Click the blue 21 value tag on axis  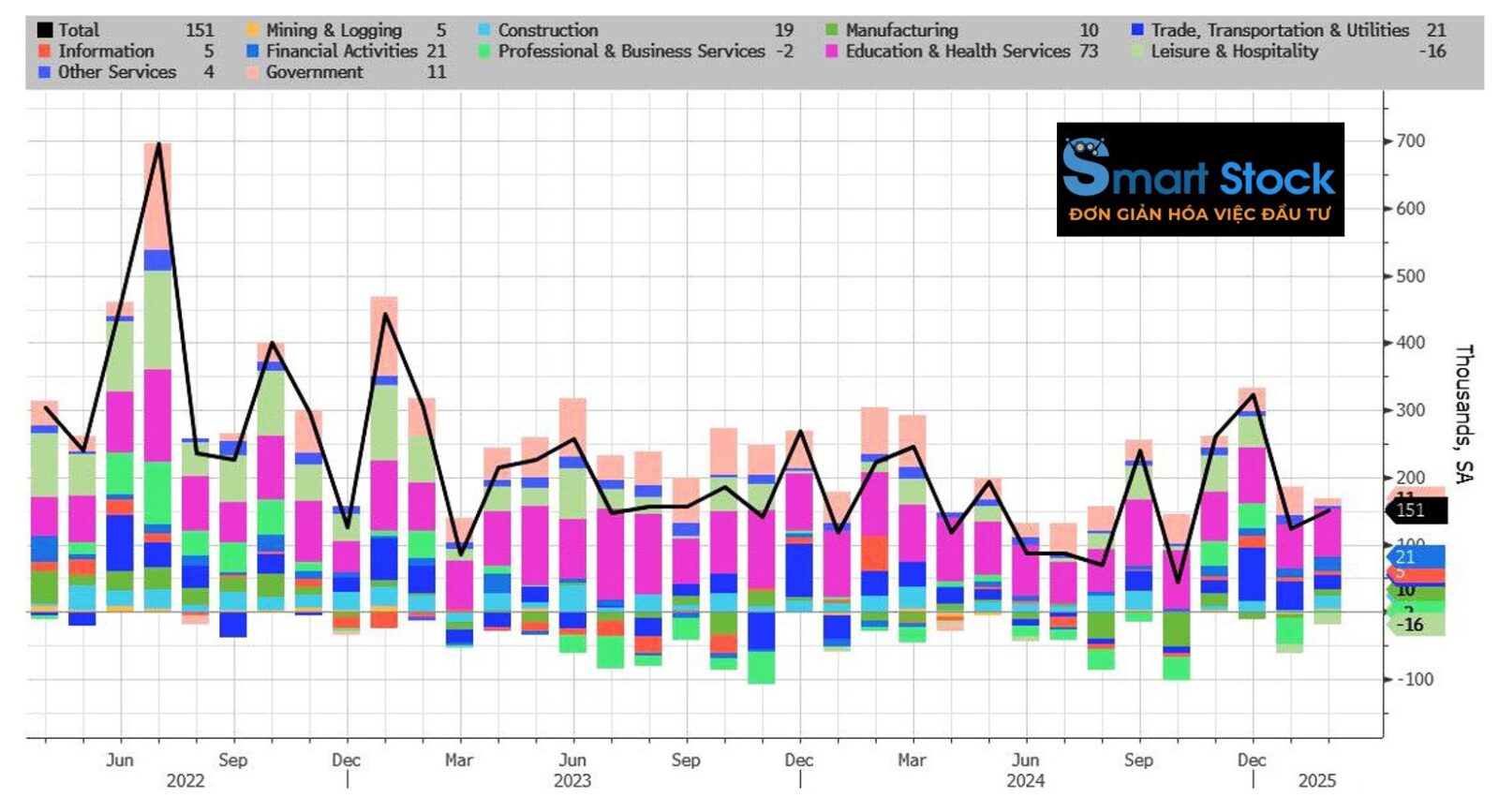coord(1413,557)
